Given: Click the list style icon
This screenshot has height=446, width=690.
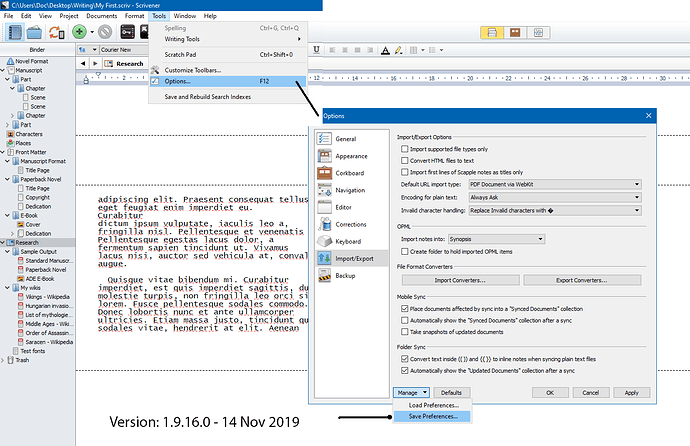Looking at the screenshot, I should (x=432, y=50).
